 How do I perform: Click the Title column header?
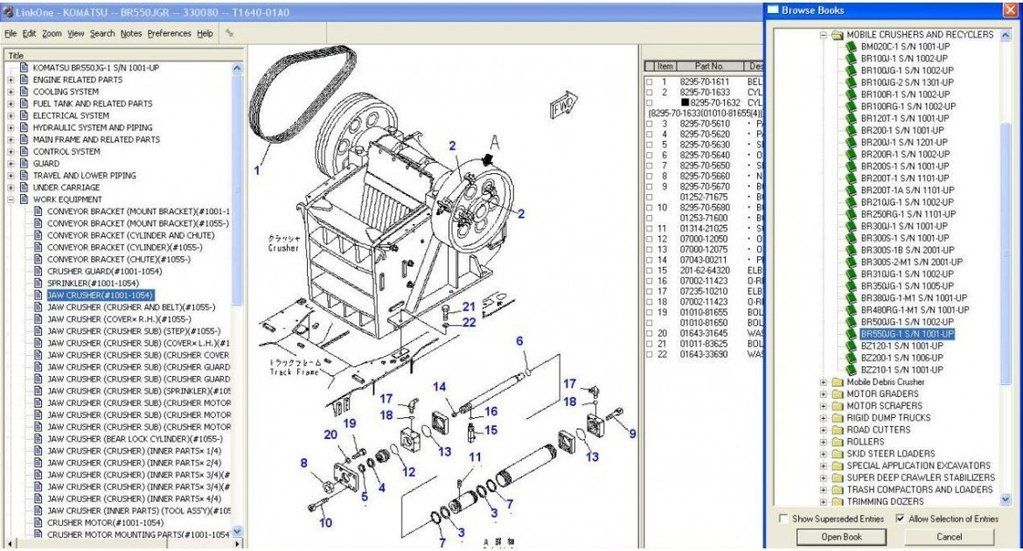(124, 55)
